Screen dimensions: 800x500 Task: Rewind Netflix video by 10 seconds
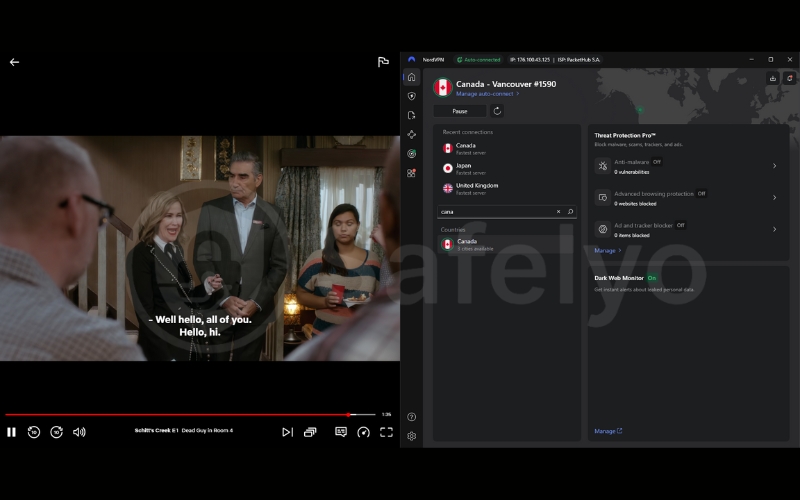coord(34,432)
